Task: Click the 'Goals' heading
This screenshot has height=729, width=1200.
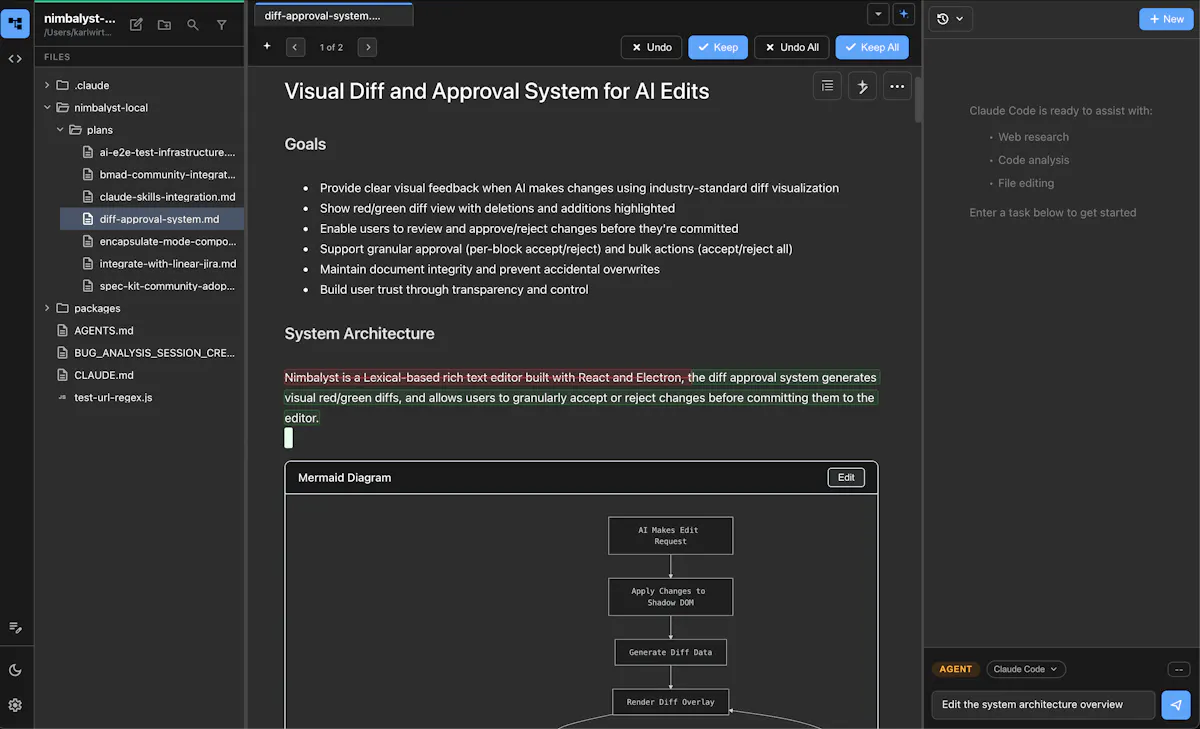Action: [x=305, y=144]
